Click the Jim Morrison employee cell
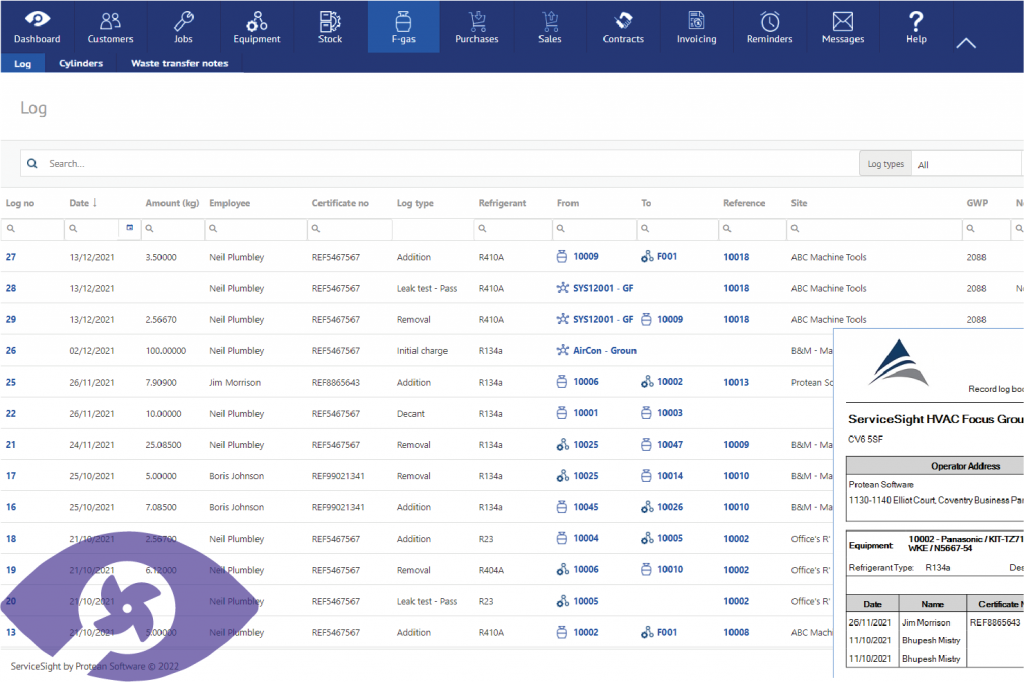Image resolution: width=1024 pixels, height=682 pixels. click(234, 382)
